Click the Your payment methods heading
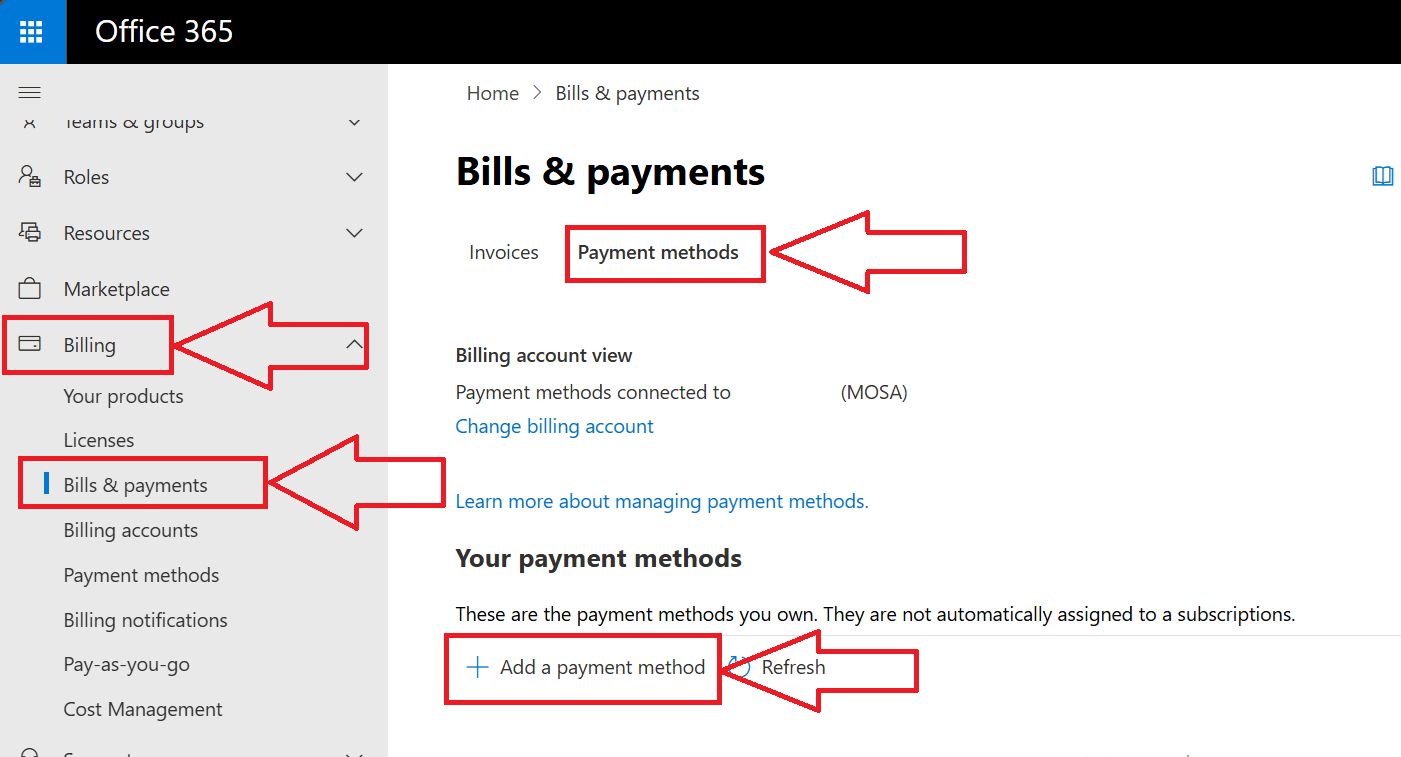This screenshot has height=757, width=1401. point(599,558)
